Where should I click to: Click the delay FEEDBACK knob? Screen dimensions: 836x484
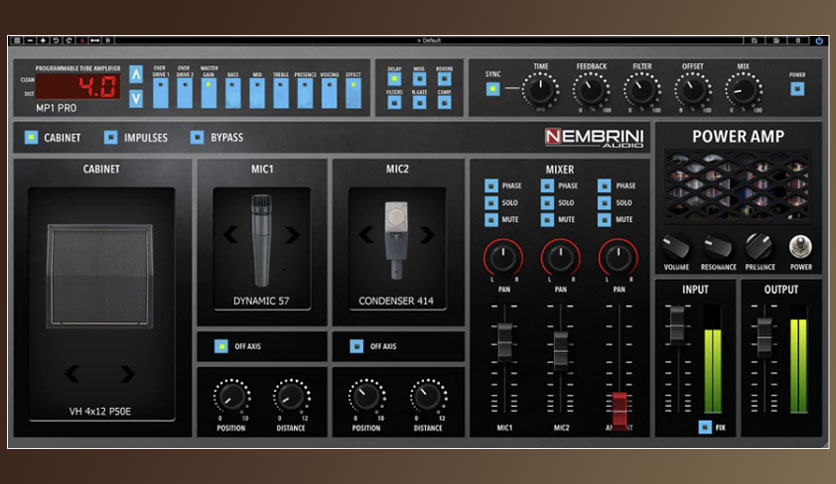click(x=591, y=90)
